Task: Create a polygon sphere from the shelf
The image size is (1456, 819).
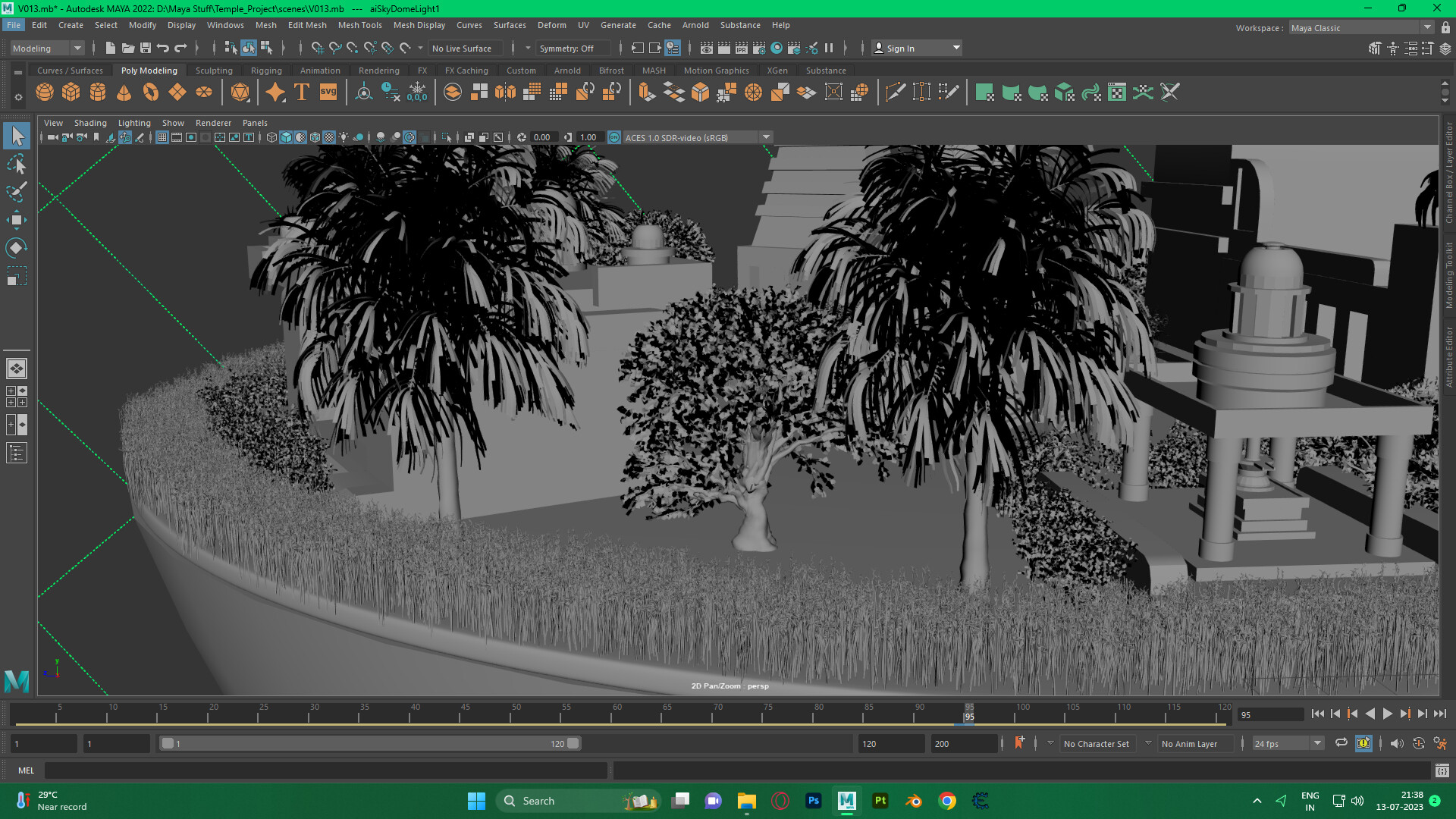Action: 45,93
